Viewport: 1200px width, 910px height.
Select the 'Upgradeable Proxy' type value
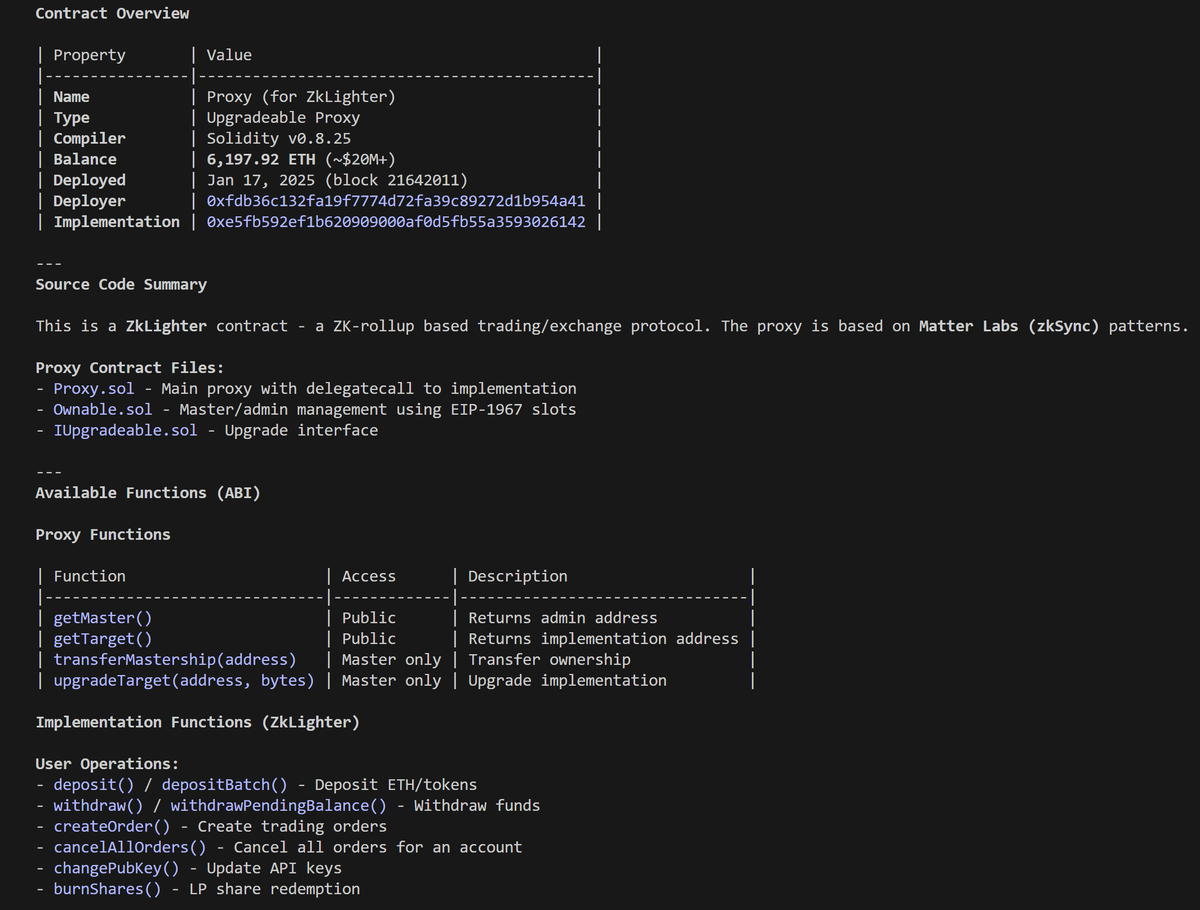[x=283, y=118]
